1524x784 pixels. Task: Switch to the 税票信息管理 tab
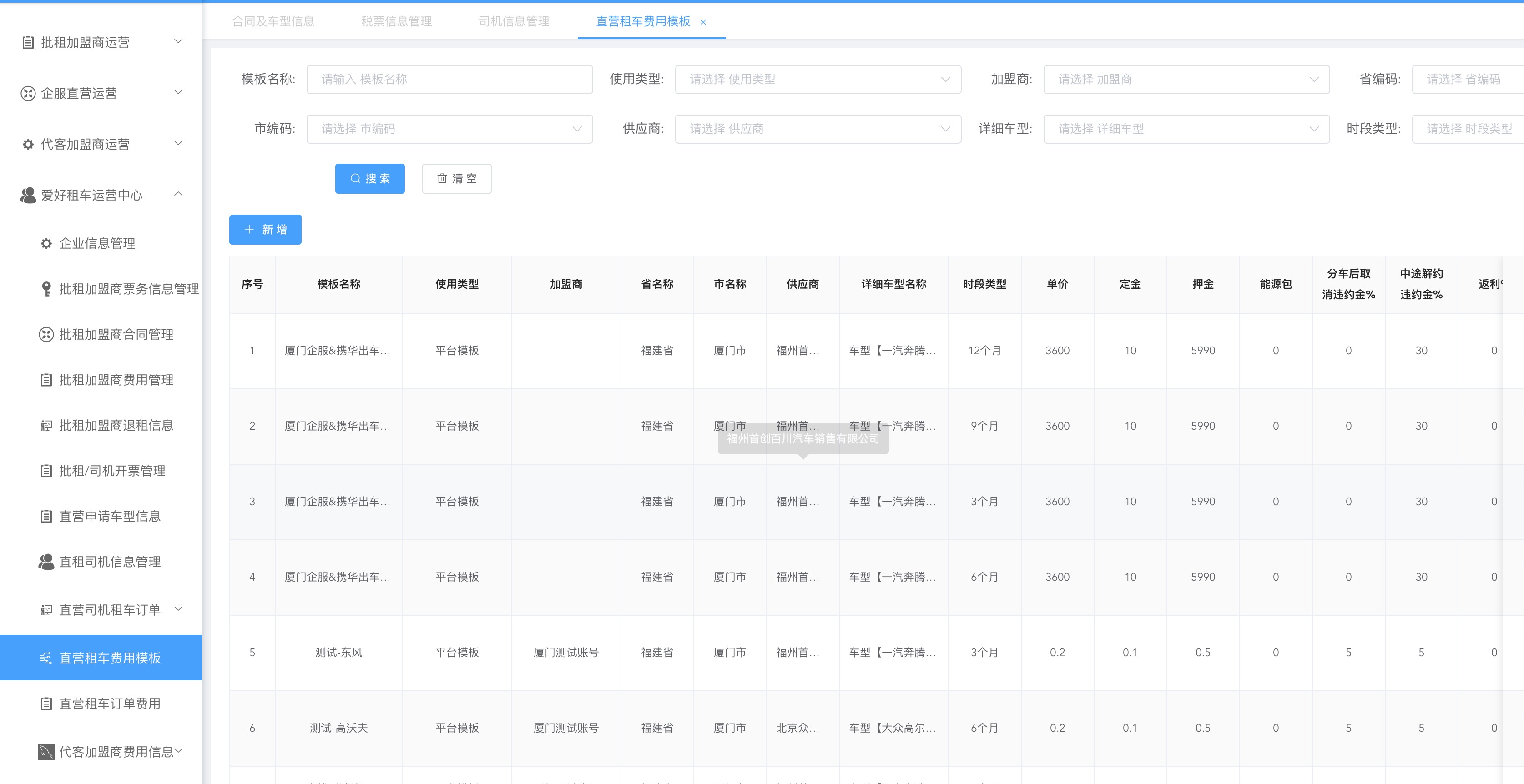tap(396, 22)
